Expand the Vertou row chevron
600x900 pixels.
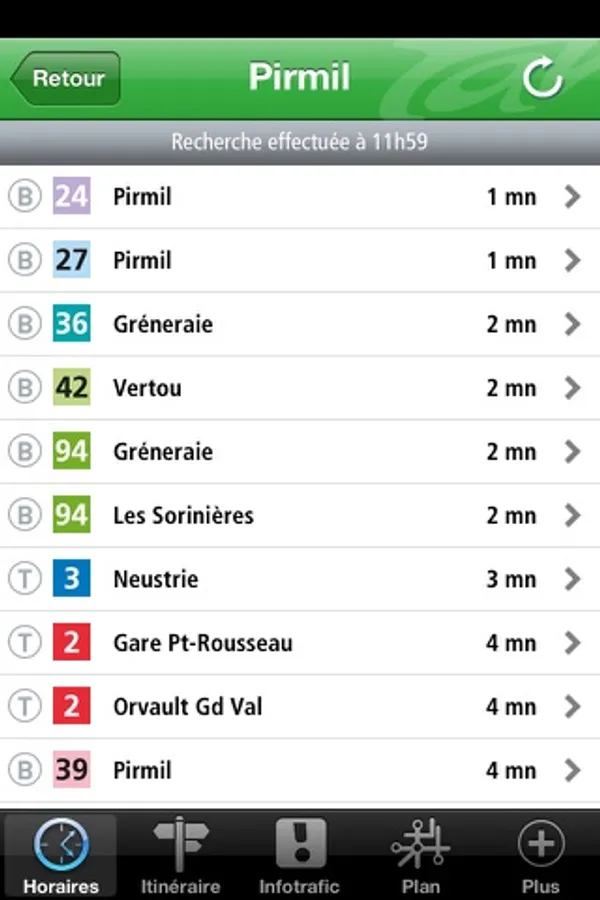572,388
